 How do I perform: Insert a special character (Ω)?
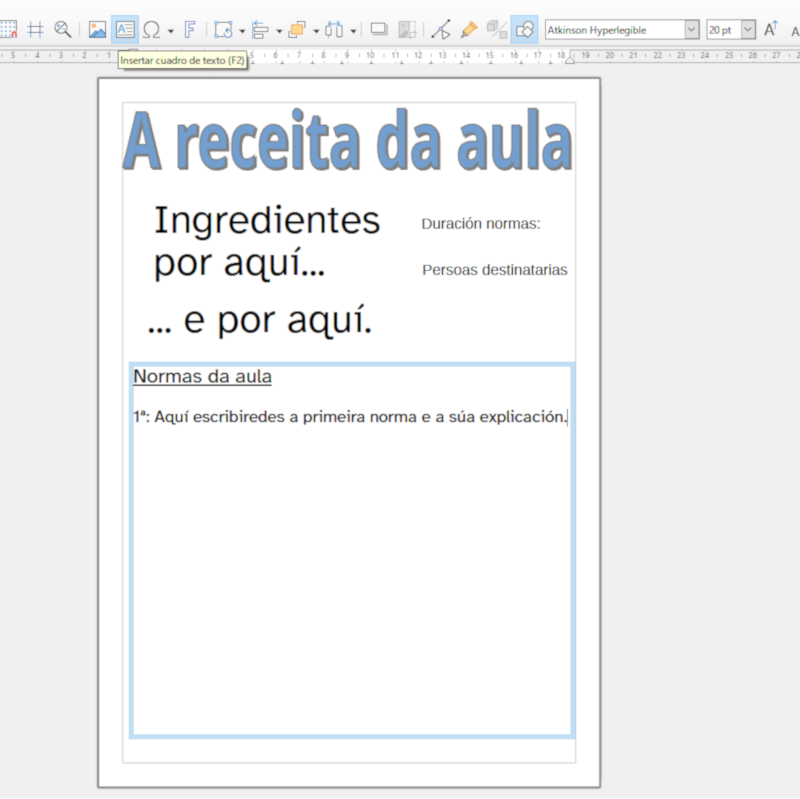point(151,29)
